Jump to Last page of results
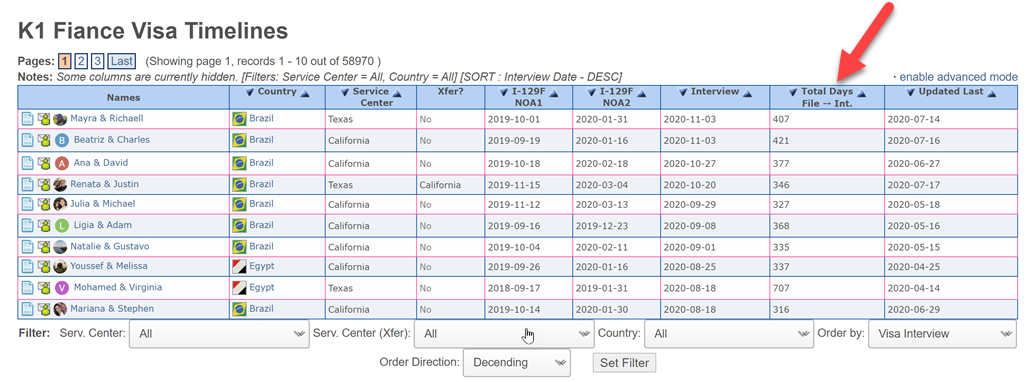 122,61
